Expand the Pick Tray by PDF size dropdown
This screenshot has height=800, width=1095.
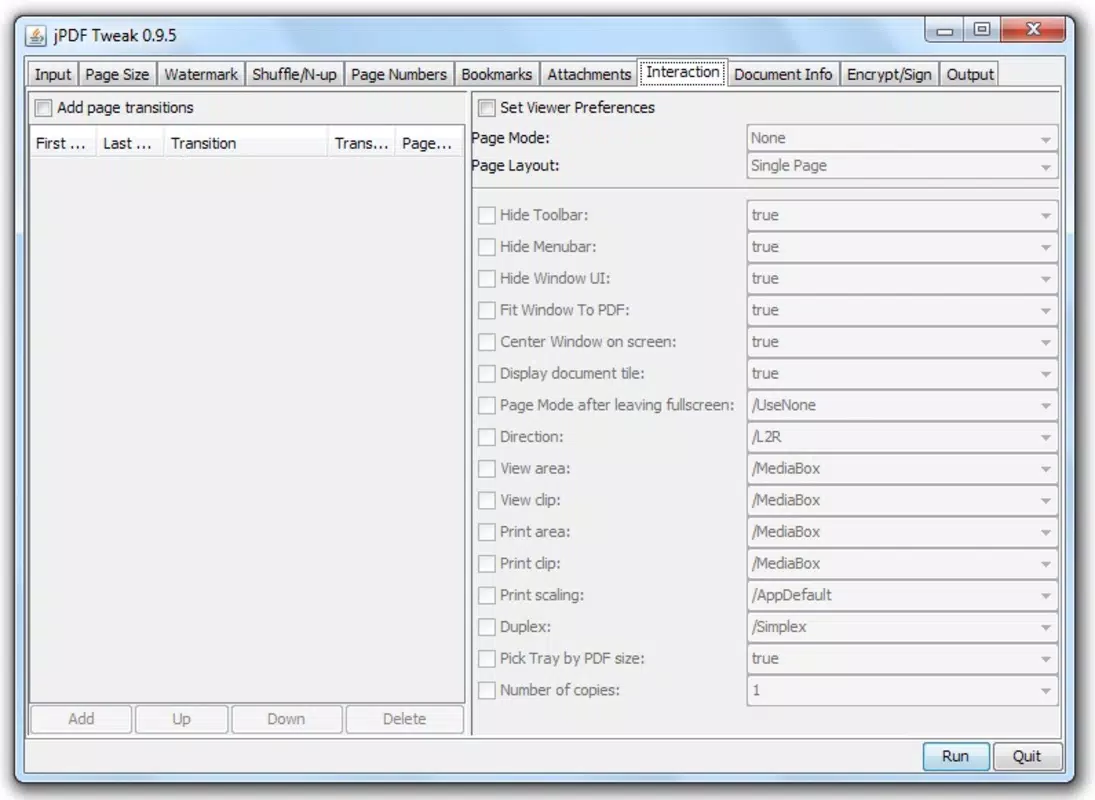902,658
